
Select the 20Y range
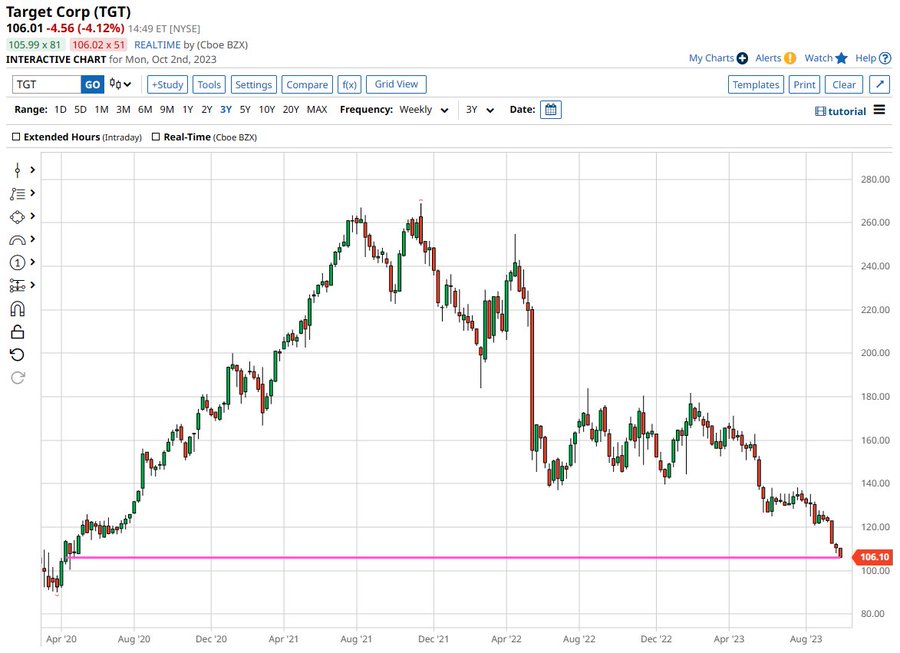(x=291, y=110)
